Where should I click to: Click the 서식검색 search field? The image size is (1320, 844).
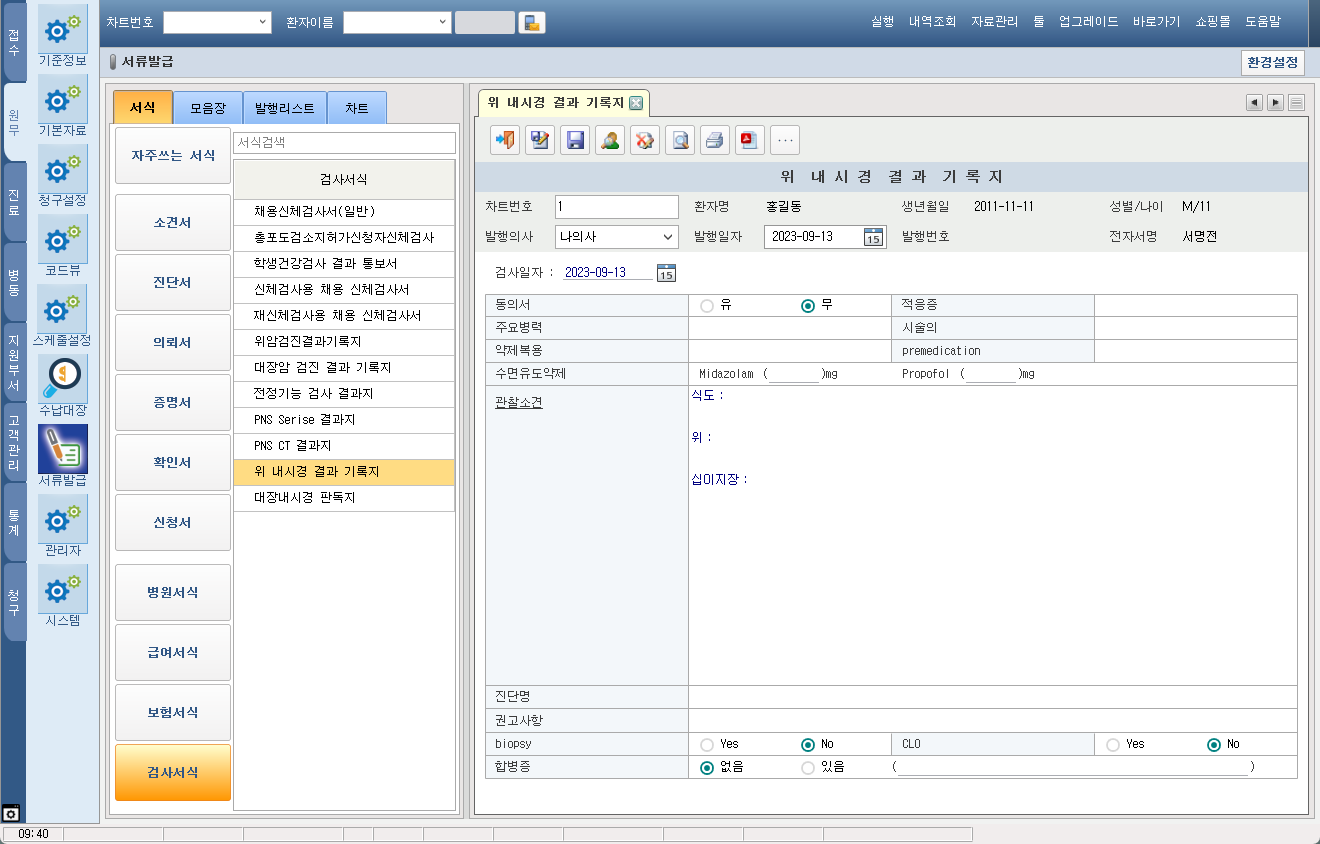[x=344, y=143]
